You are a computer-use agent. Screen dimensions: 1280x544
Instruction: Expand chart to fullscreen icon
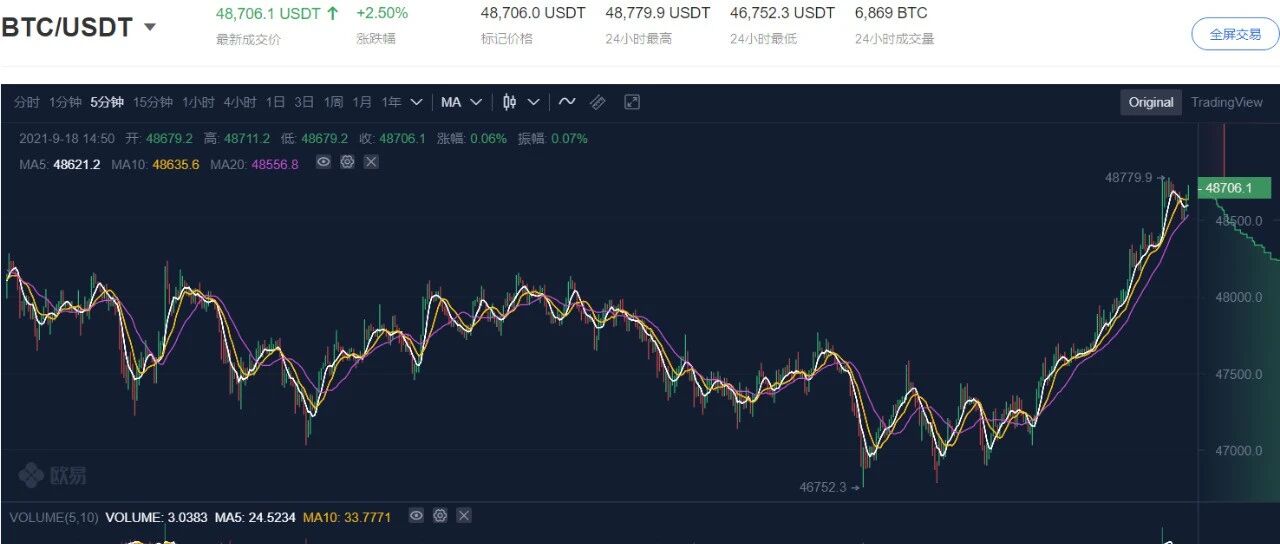coord(632,102)
